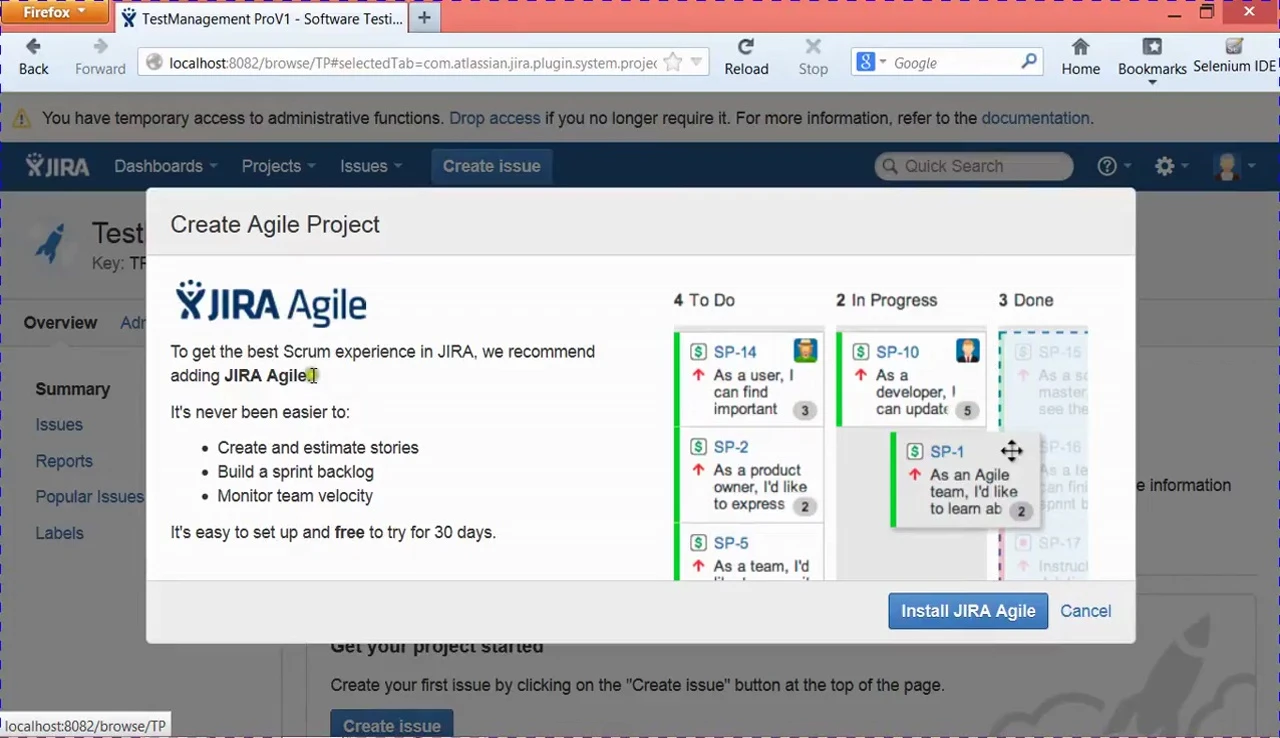Click Install JIRA Agile button
This screenshot has height=738, width=1280.
click(968, 611)
